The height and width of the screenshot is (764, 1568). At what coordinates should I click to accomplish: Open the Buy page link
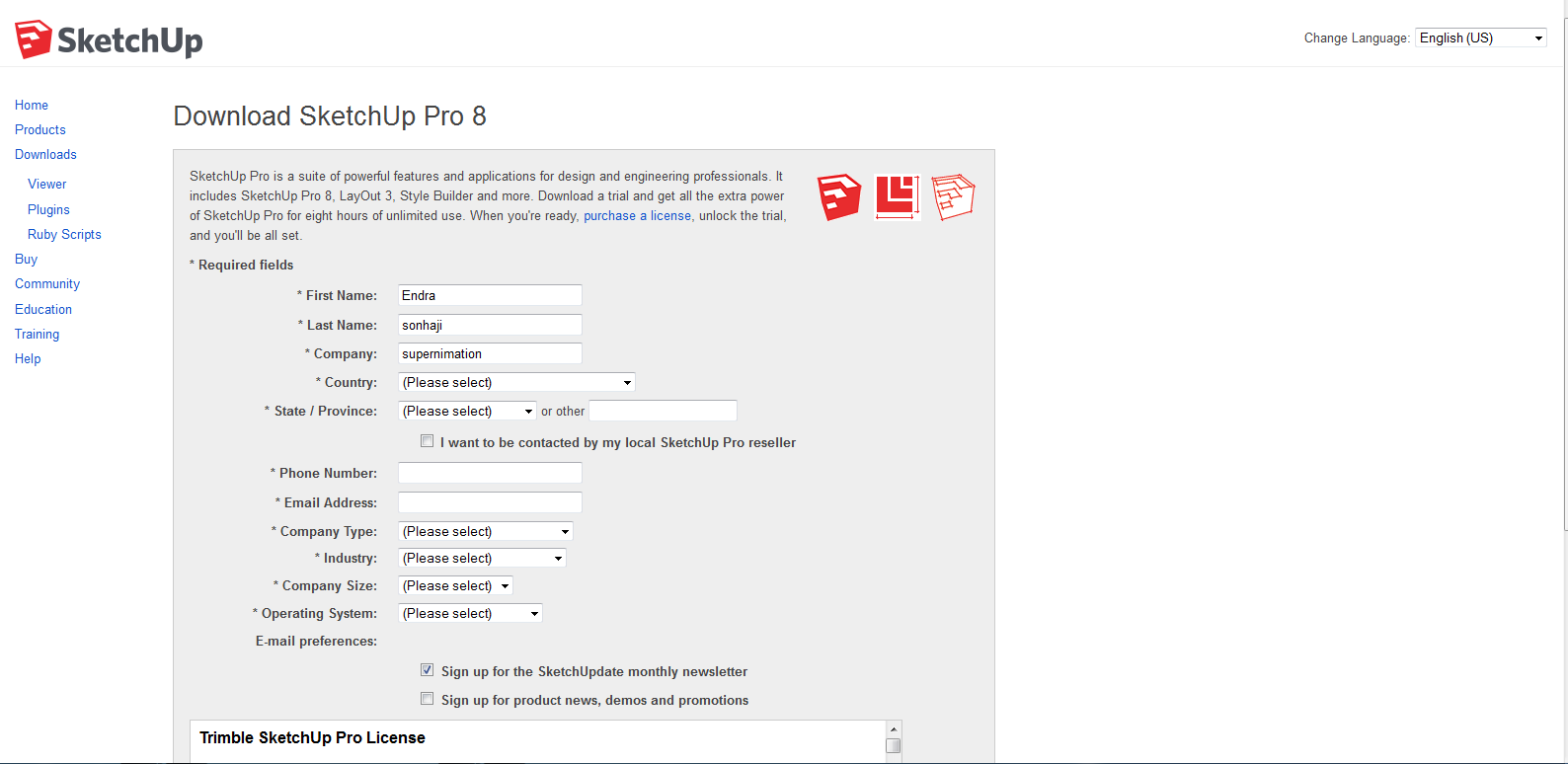point(26,259)
